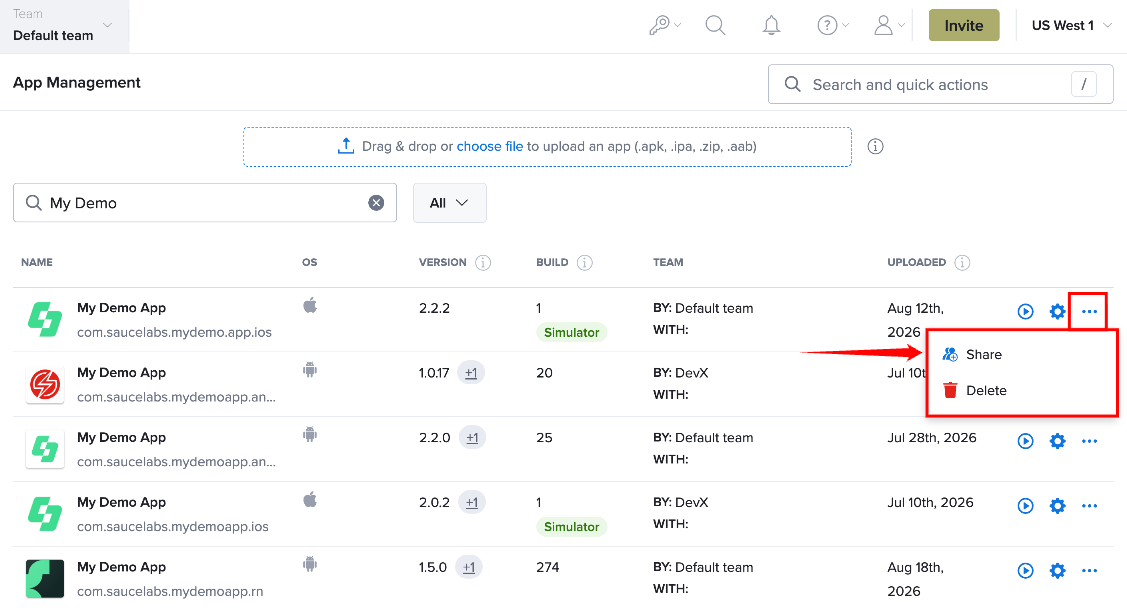The image size is (1127, 608).
Task: Click the choose file link
Action: [489, 147]
